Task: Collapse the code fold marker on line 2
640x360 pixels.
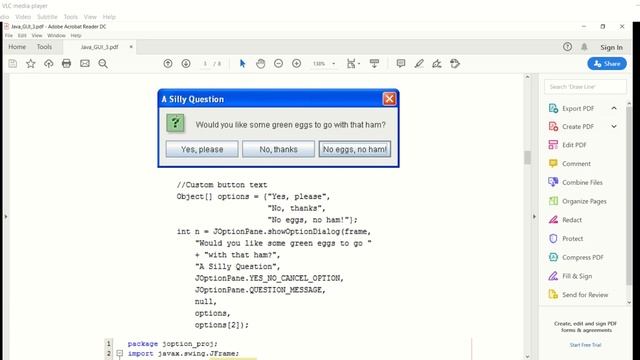Action: pos(119,353)
